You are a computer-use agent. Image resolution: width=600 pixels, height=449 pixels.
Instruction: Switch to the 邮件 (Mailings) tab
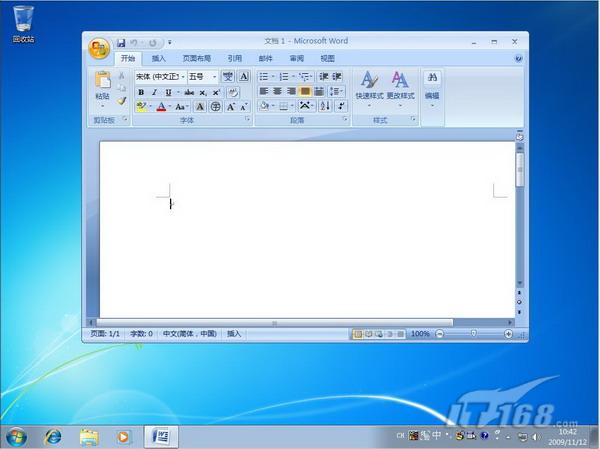coord(266,59)
